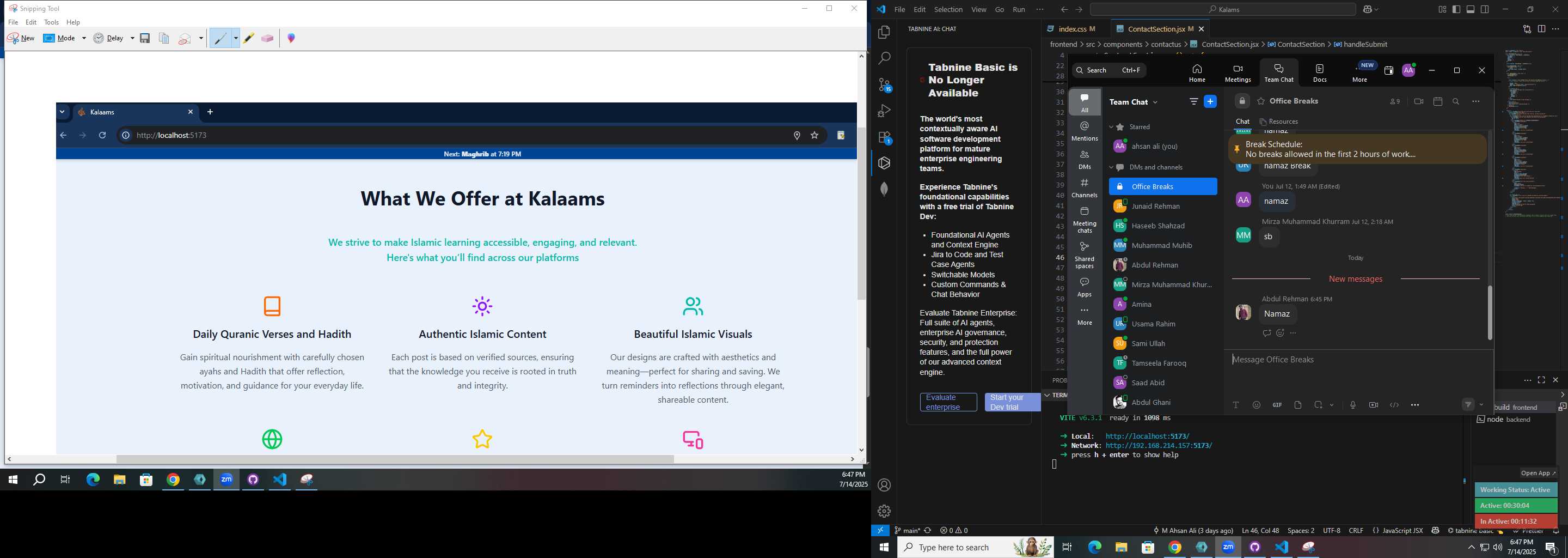Click the attach file icon in Zoom message toolbar
Viewport: 1568px width, 558px height.
(1298, 405)
